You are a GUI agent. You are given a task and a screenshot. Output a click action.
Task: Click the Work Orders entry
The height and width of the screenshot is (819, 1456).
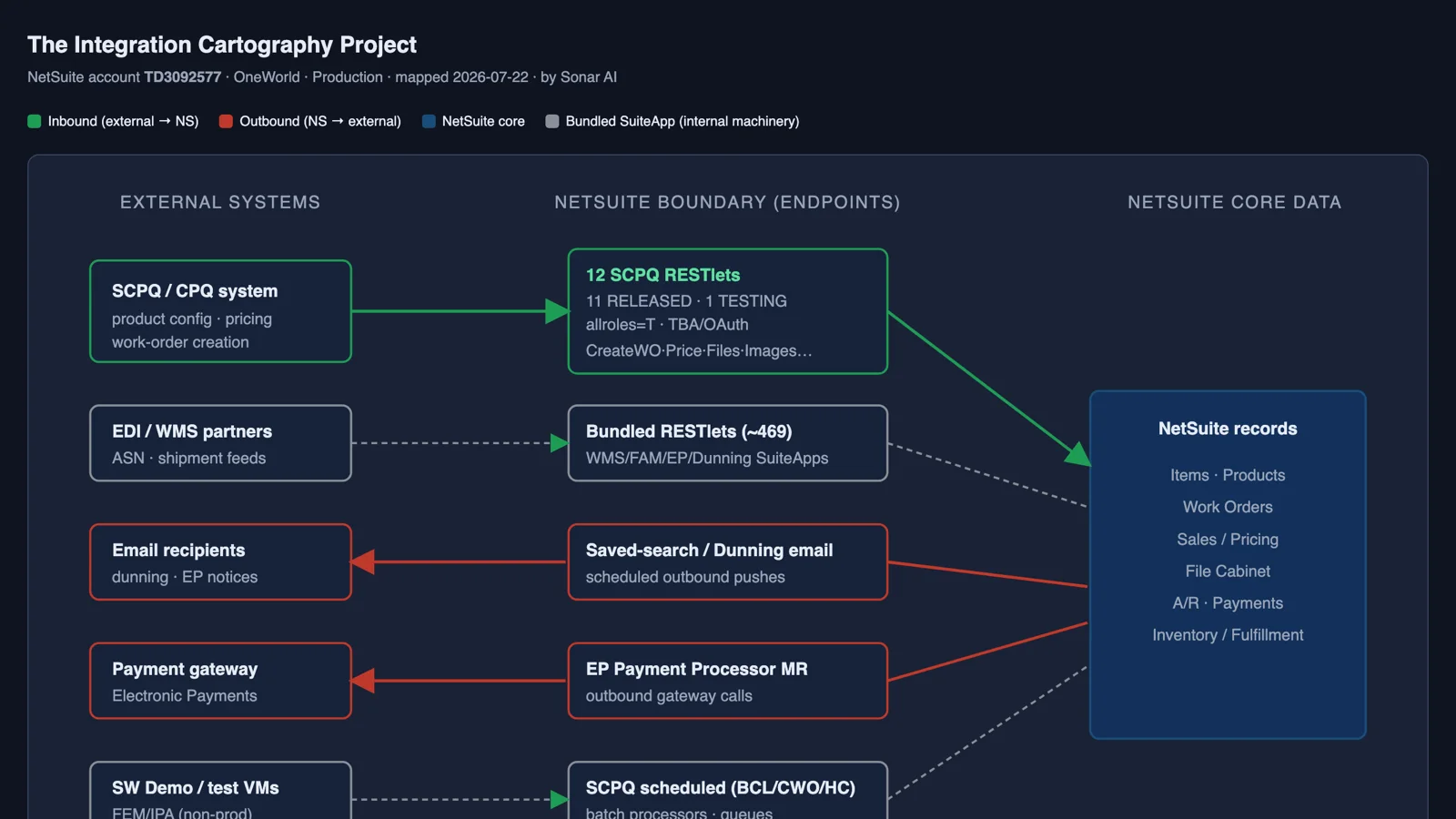[x=1228, y=507]
